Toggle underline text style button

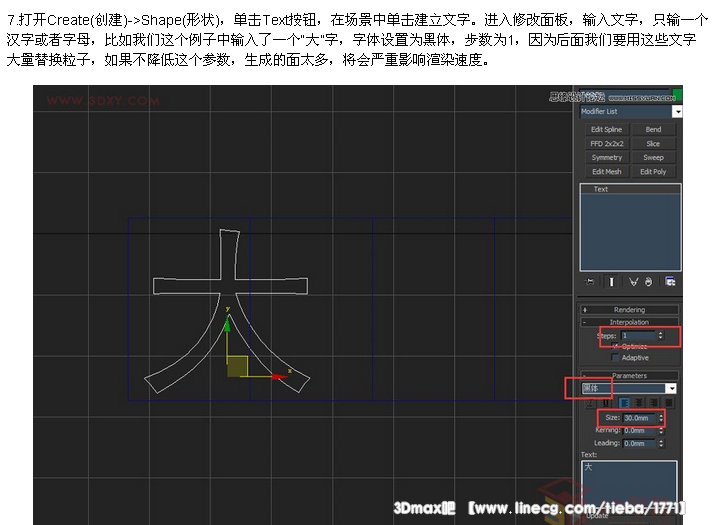(605, 403)
